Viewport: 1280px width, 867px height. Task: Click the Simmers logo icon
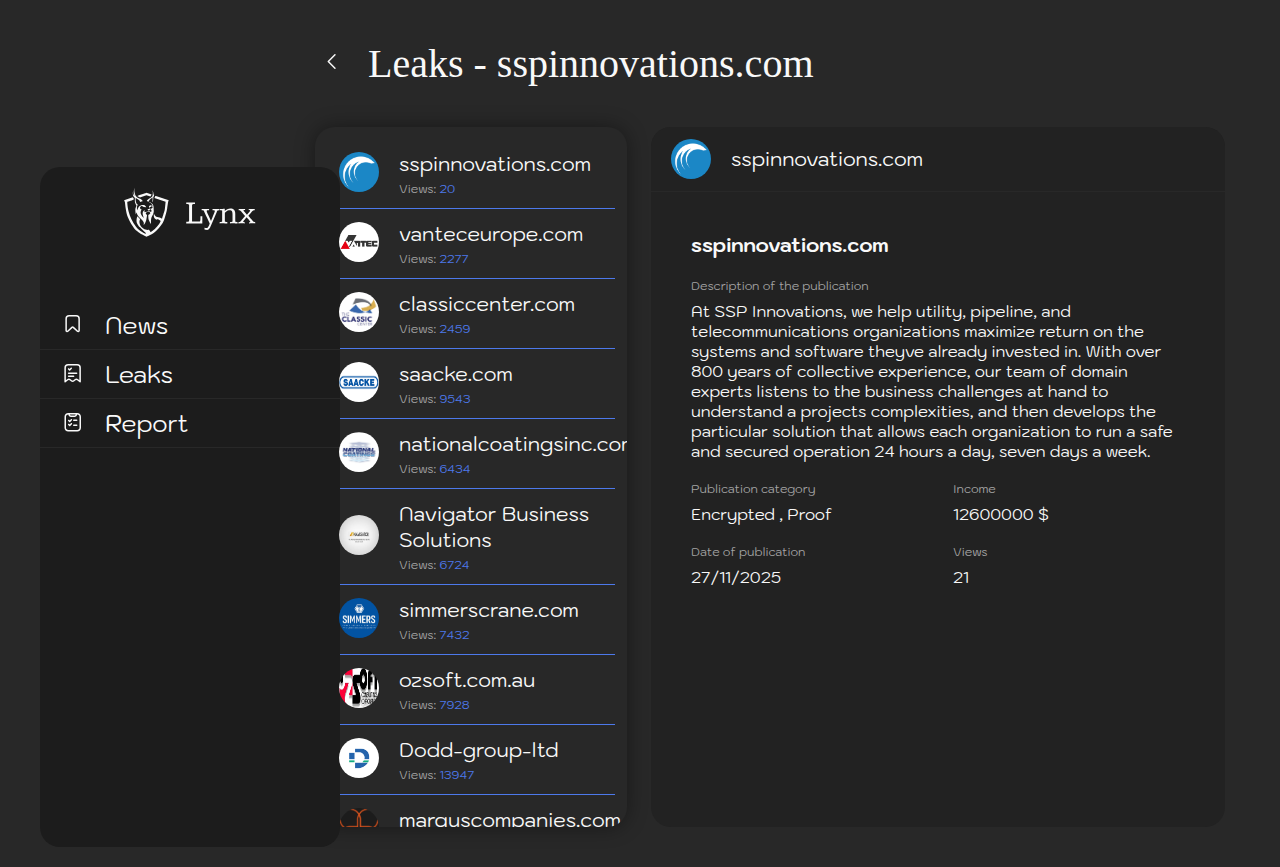coord(359,618)
